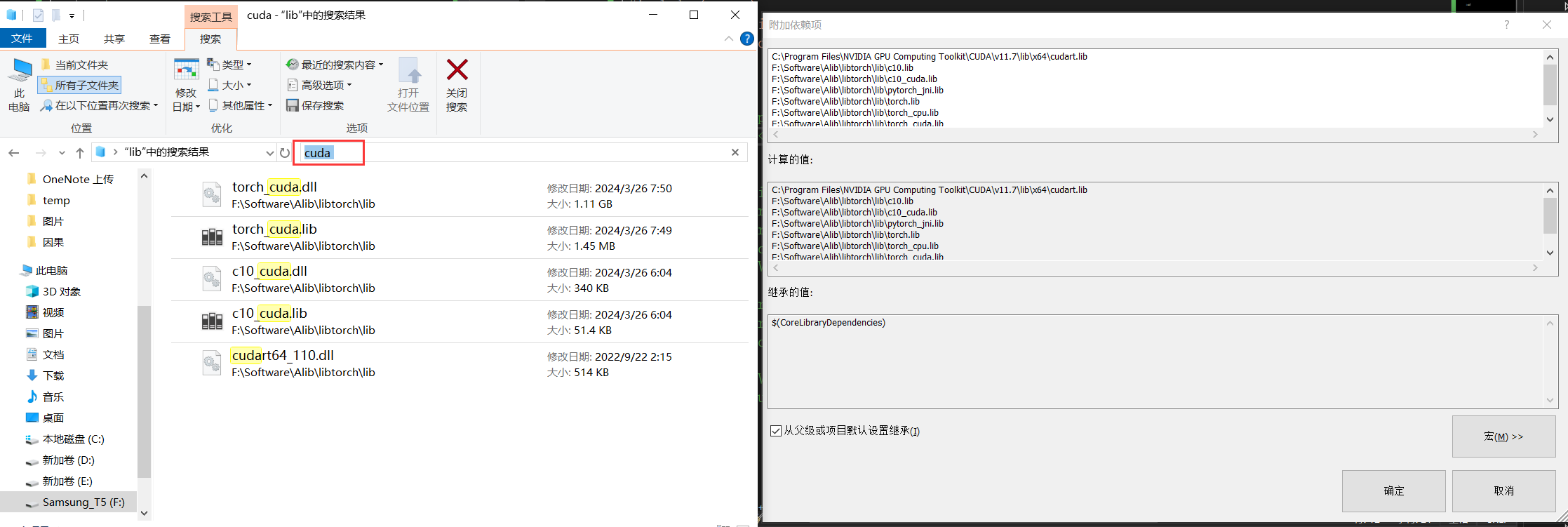Viewport: 1568px width, 527px height.
Task: Collapse the ribbon with the chevron arrow
Action: click(728, 39)
